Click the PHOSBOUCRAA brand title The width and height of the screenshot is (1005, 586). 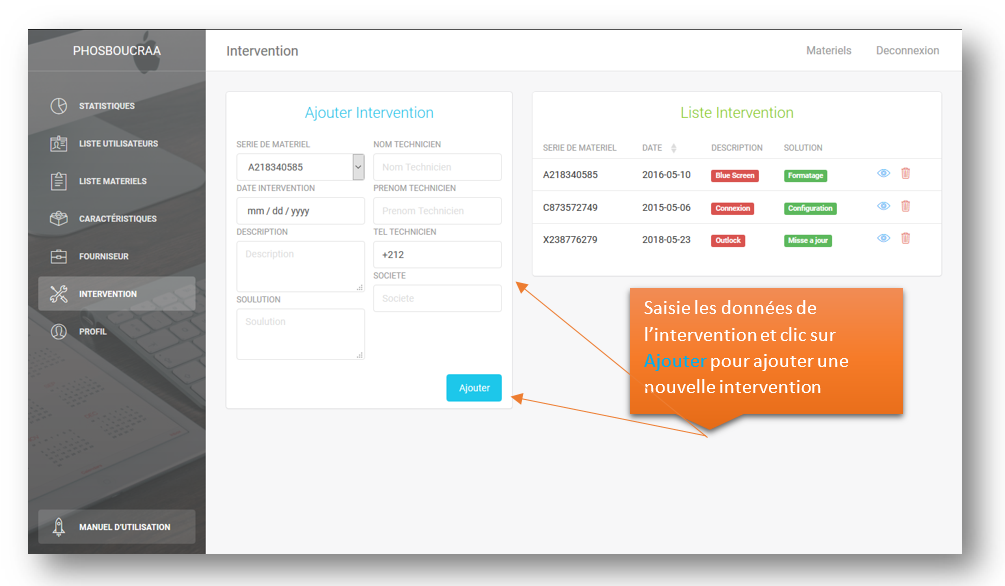click(117, 51)
